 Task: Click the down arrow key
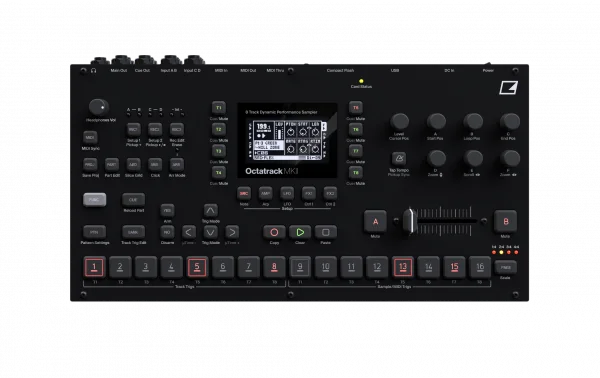[210, 232]
